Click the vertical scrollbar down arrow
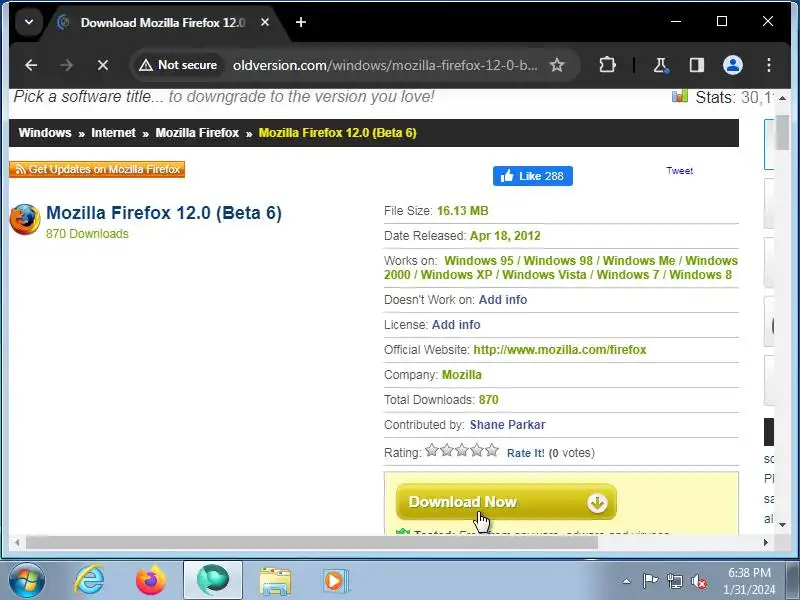This screenshot has height=600, width=800. [x=782, y=524]
